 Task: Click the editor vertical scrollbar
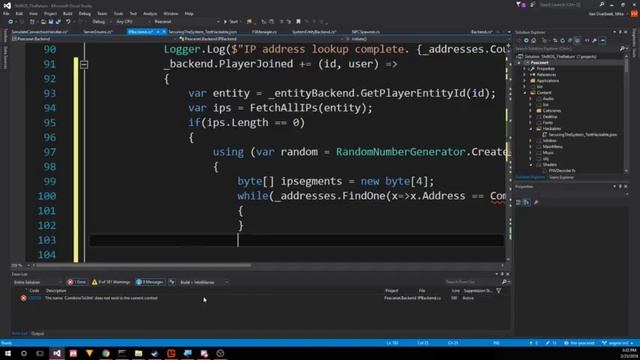[x=508, y=151]
